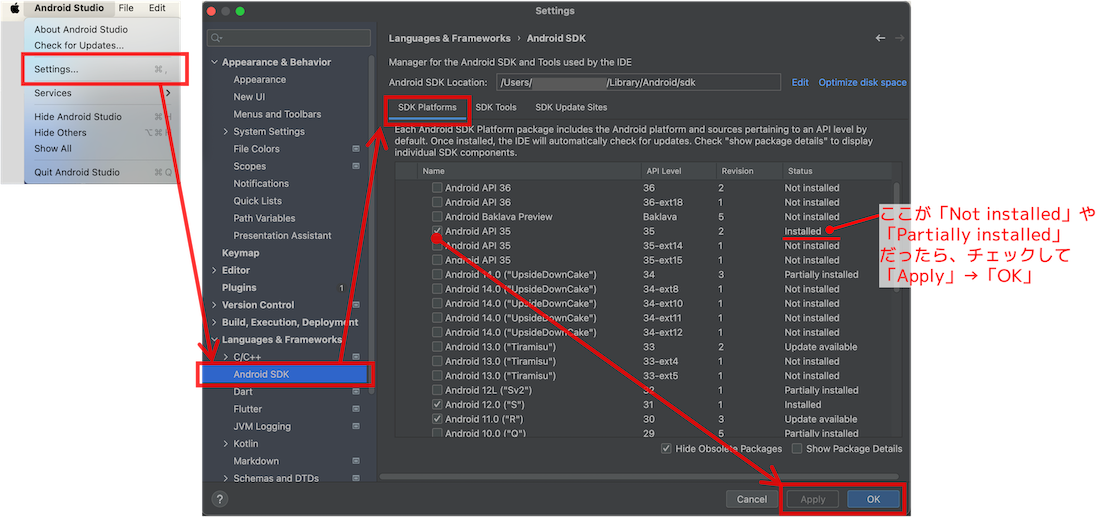Image resolution: width=1107 pixels, height=517 pixels.
Task: Click the Apply button
Action: 813,499
